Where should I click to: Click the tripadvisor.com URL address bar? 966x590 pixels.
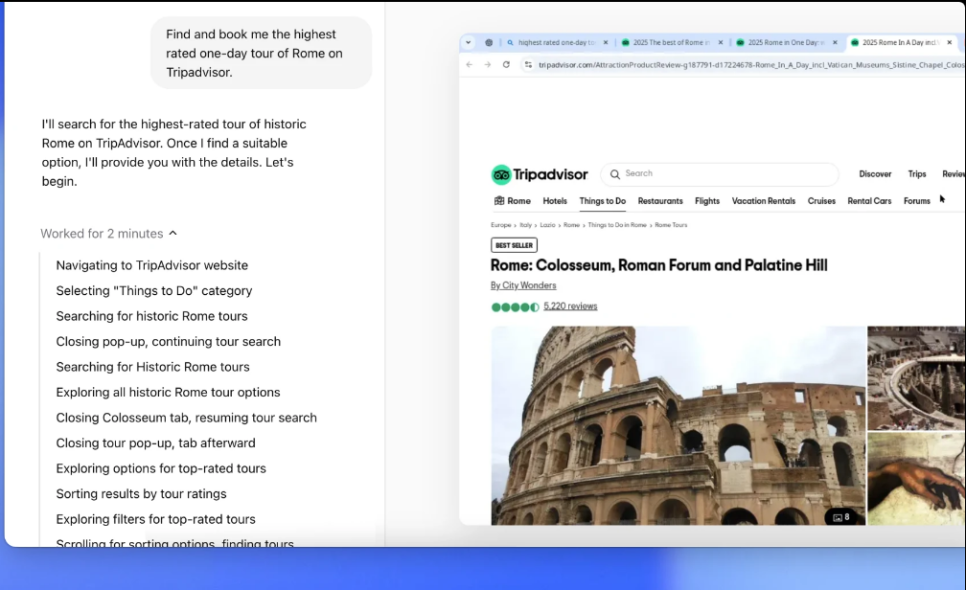[x=750, y=65]
